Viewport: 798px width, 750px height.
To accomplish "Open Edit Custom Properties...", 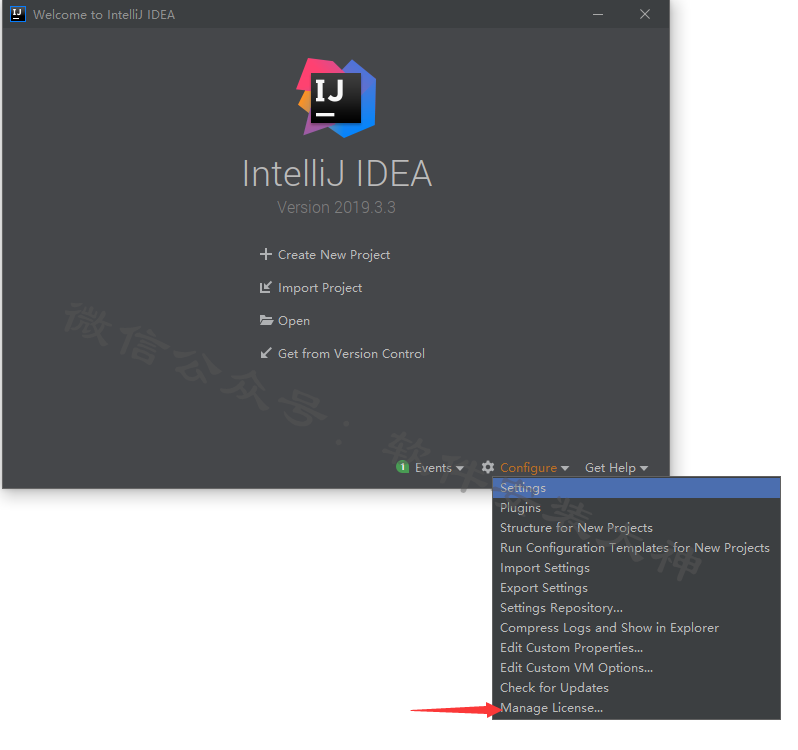I will click(636, 648).
